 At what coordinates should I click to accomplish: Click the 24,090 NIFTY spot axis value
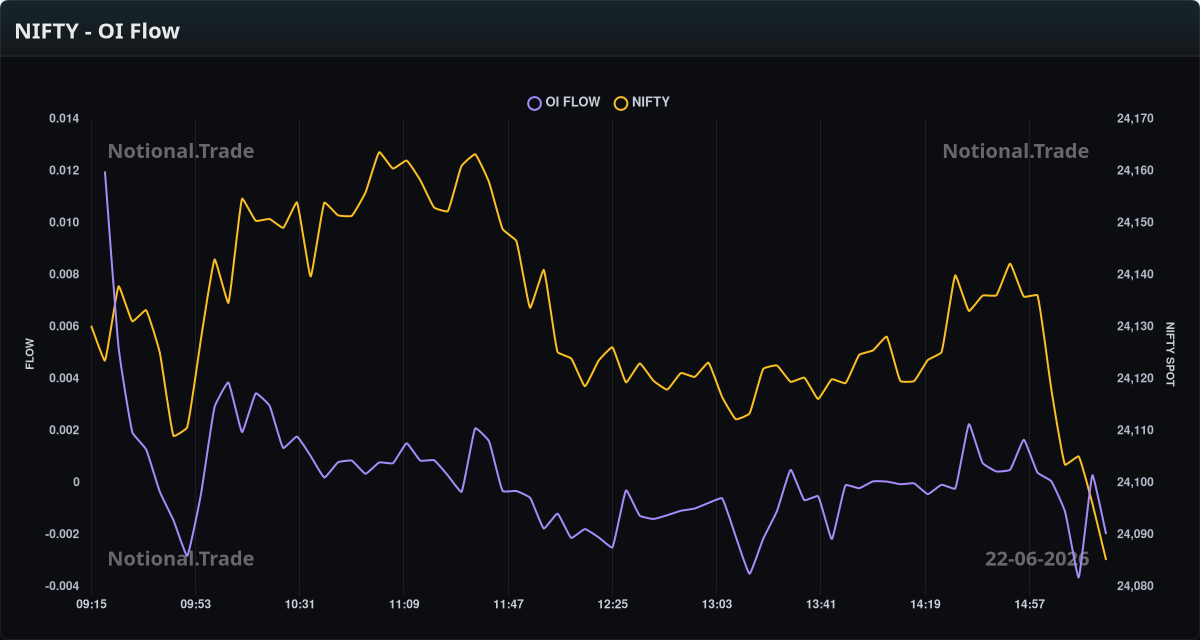(1135, 535)
